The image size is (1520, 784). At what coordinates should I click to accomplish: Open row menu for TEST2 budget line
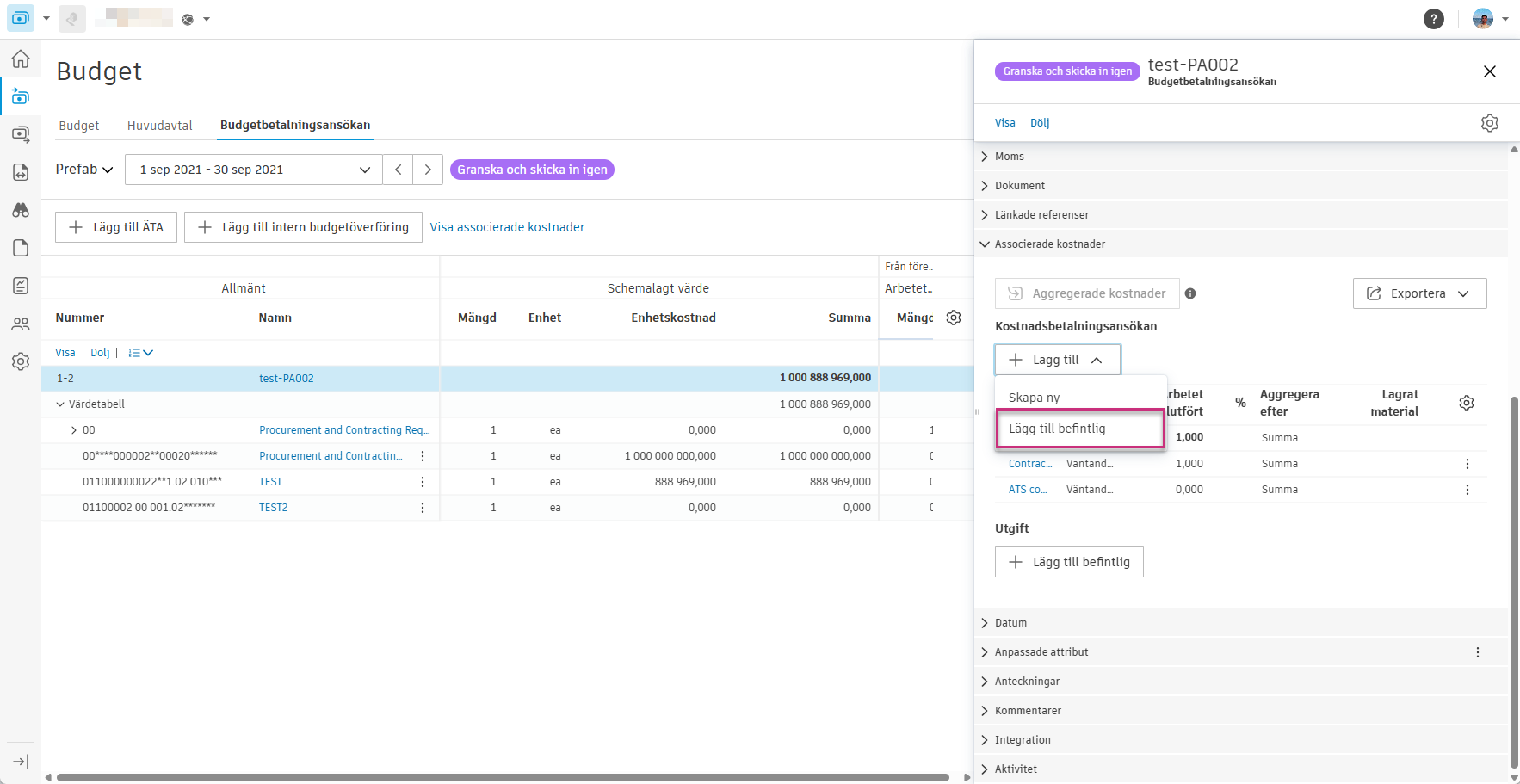coord(423,508)
